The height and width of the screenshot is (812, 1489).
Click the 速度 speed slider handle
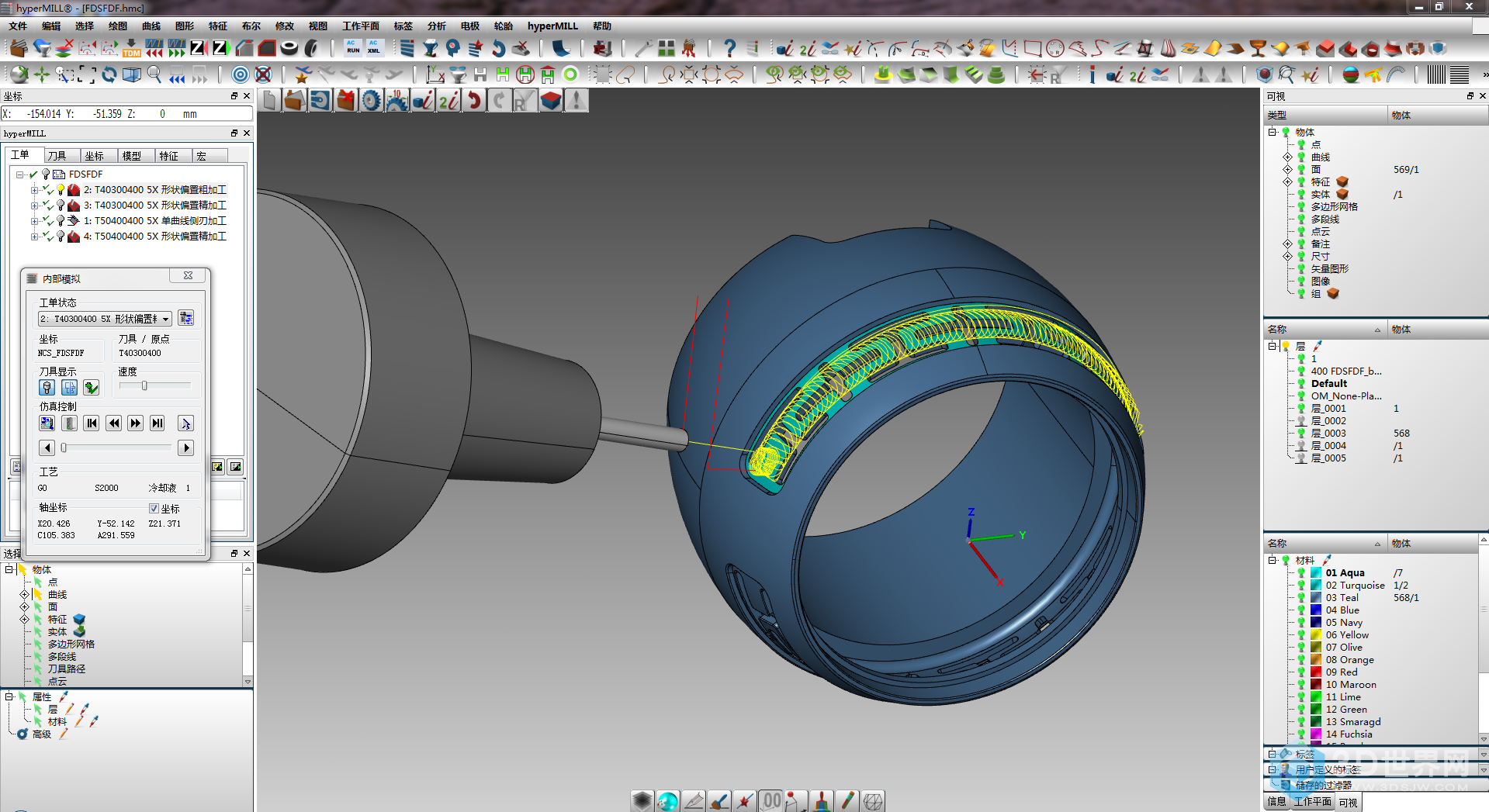tap(144, 385)
